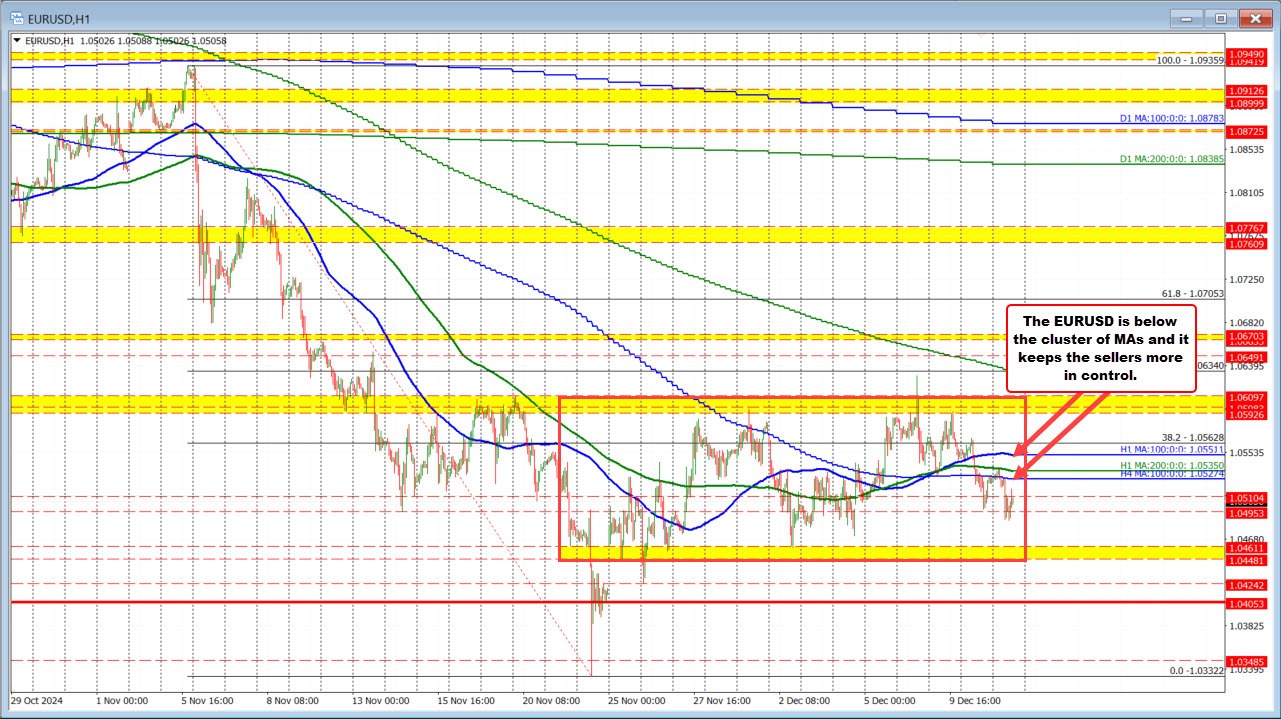Click the 1.04053 price level tag
1281x719 pixels.
click(x=1248, y=603)
